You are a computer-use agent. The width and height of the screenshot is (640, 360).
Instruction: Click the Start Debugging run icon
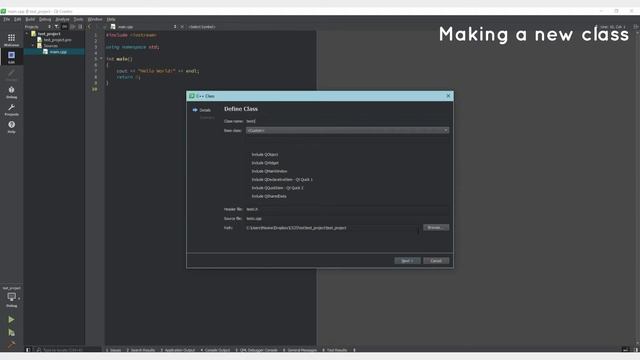tap(11, 333)
